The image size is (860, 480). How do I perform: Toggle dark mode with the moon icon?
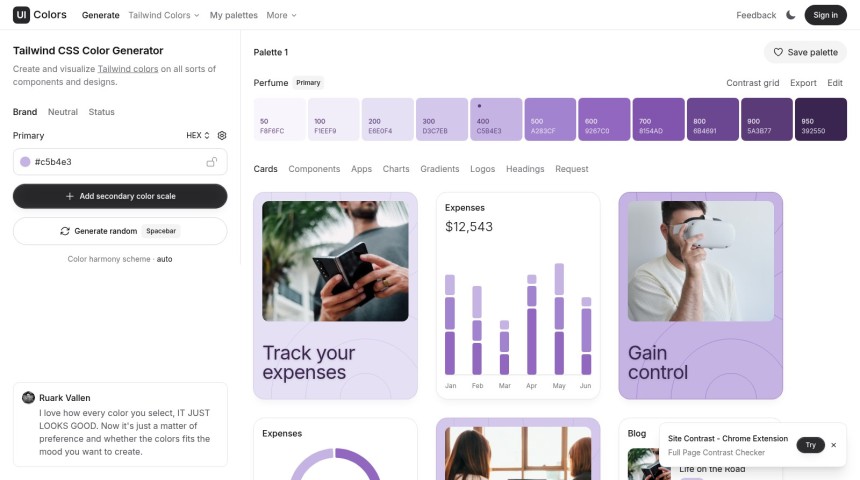tap(790, 15)
